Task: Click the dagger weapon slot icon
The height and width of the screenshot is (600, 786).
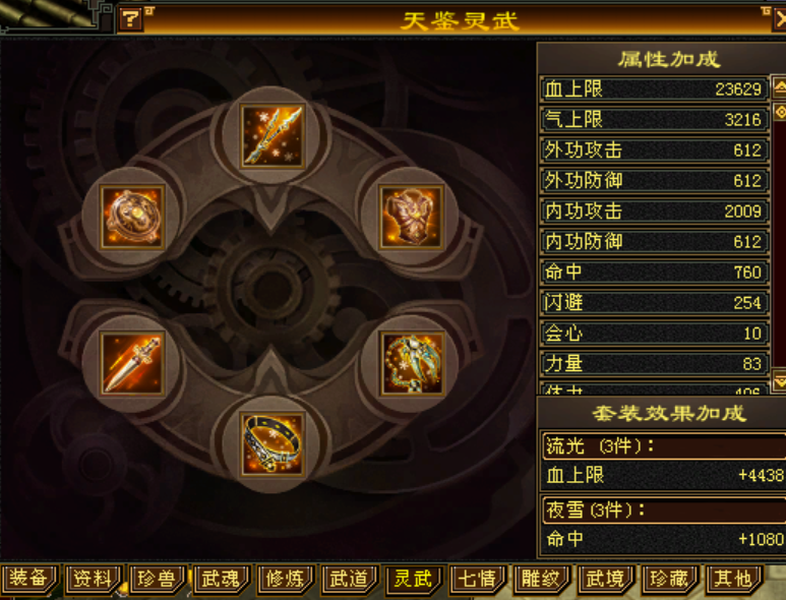Action: coord(132,363)
